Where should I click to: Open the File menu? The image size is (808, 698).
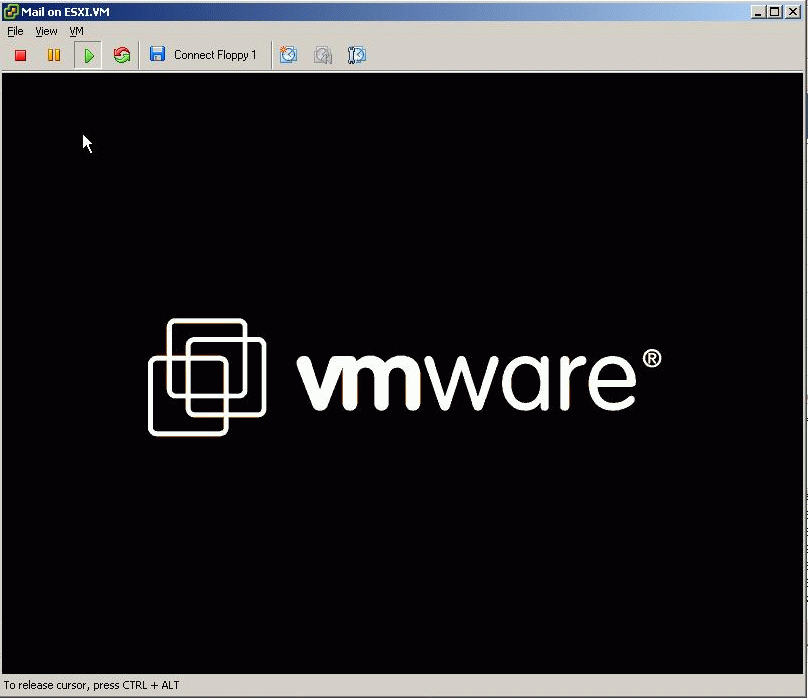click(15, 31)
